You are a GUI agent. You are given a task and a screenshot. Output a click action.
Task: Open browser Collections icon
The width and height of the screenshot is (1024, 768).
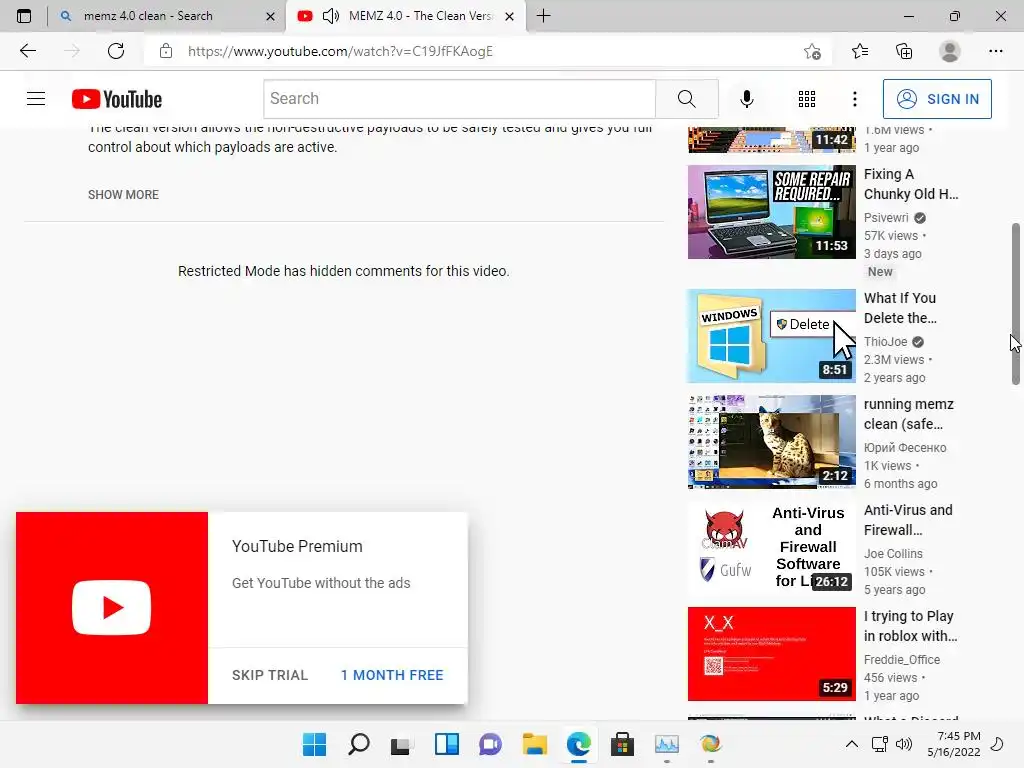pos(904,51)
